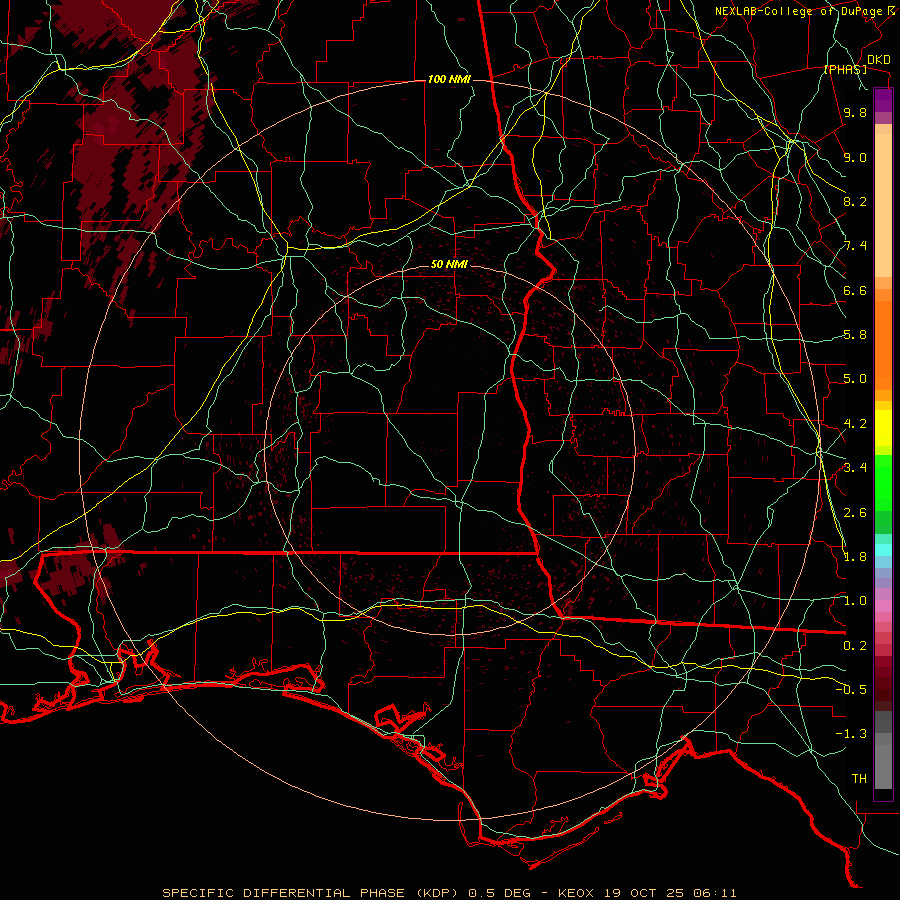The image size is (900, 900).
Task: Click the Specific Differential Phase KEOX caption
Action: [449, 893]
